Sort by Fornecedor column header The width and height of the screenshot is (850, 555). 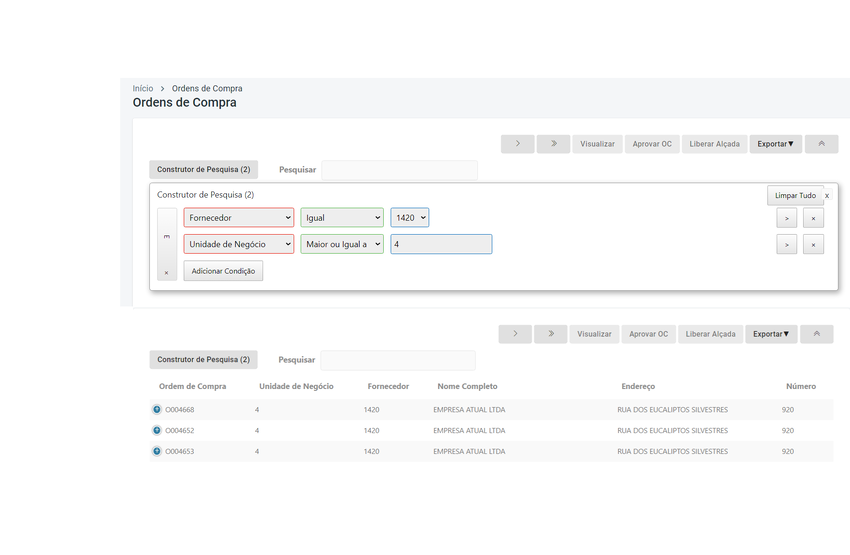(388, 386)
